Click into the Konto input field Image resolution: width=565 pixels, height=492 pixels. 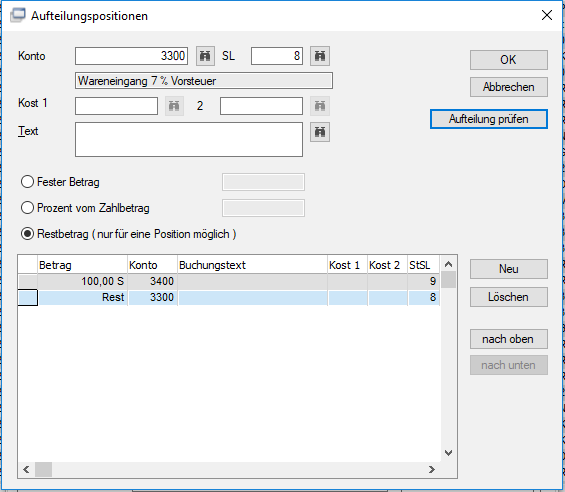pos(132,56)
